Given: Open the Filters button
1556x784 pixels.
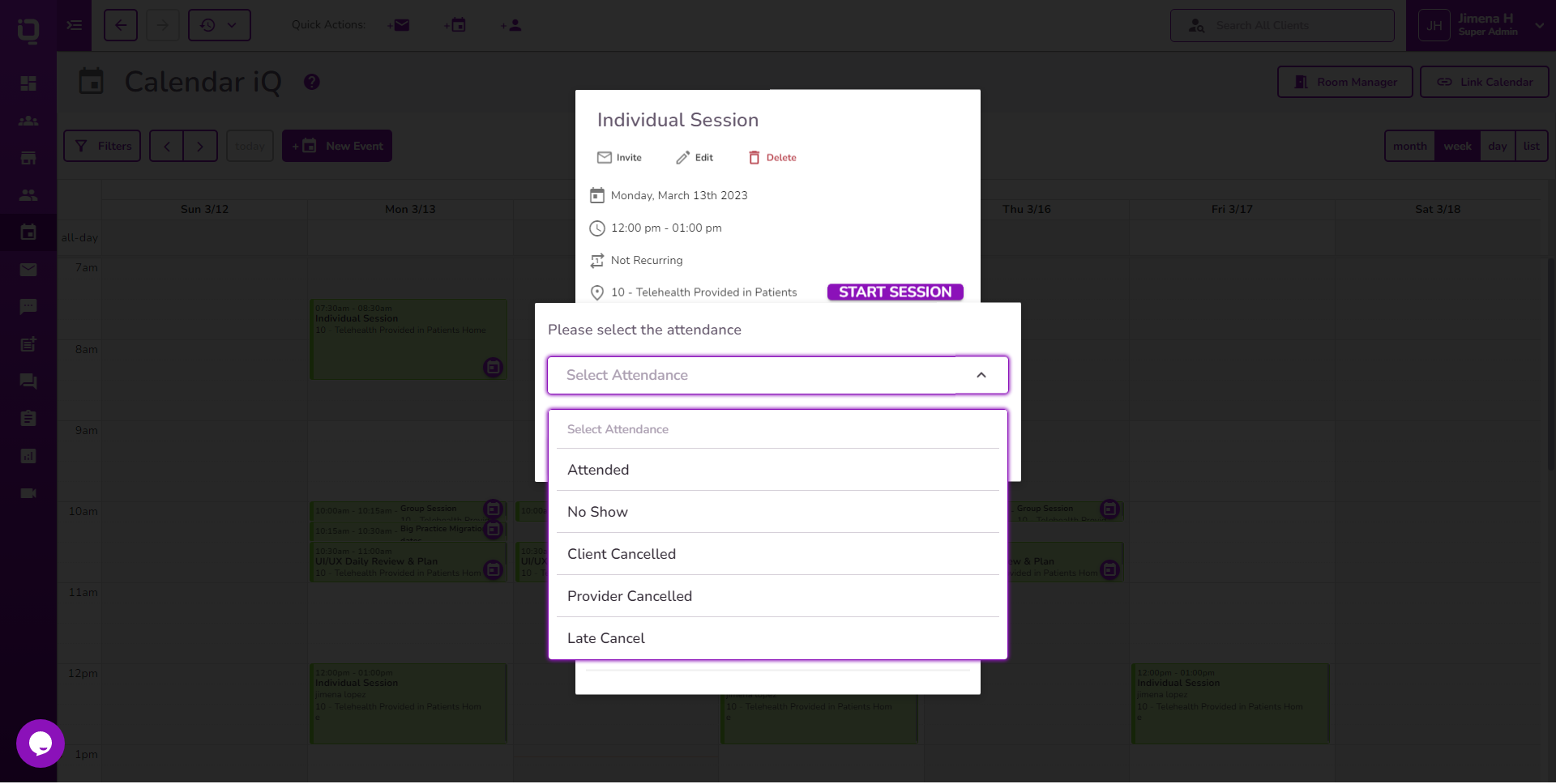Looking at the screenshot, I should [102, 146].
